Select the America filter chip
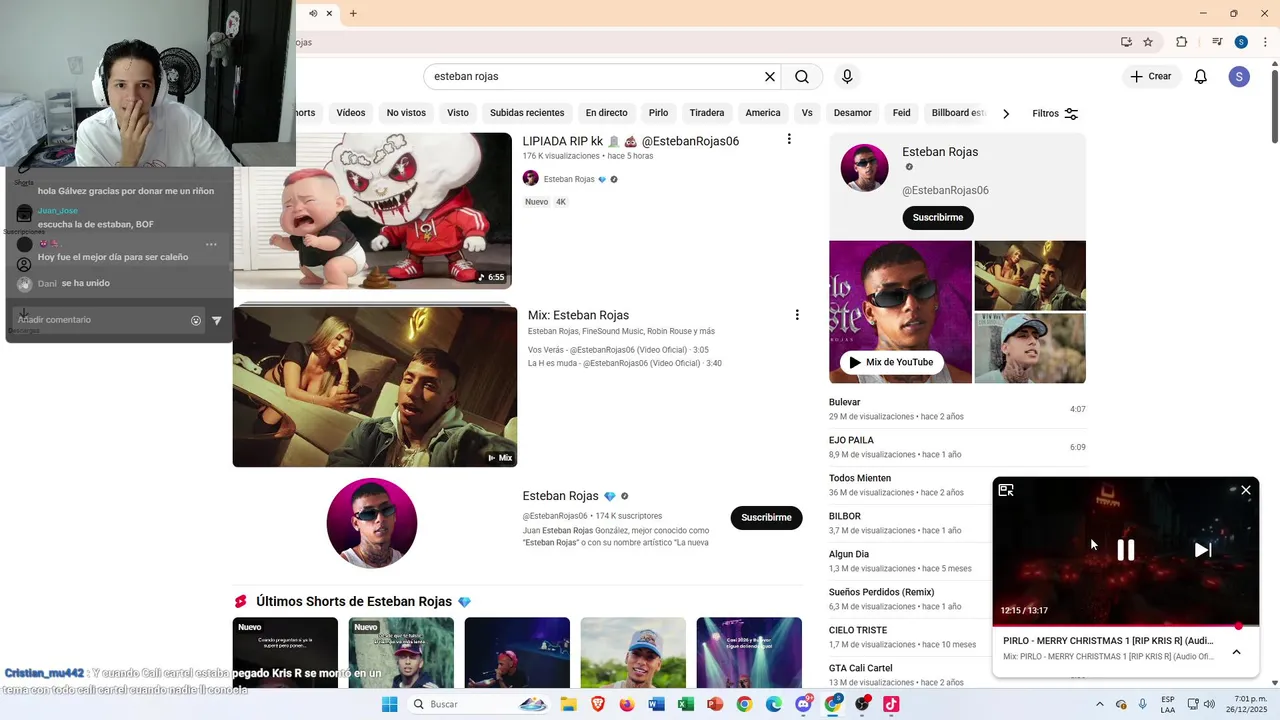Screen dimensions: 1280x720 coord(763,113)
